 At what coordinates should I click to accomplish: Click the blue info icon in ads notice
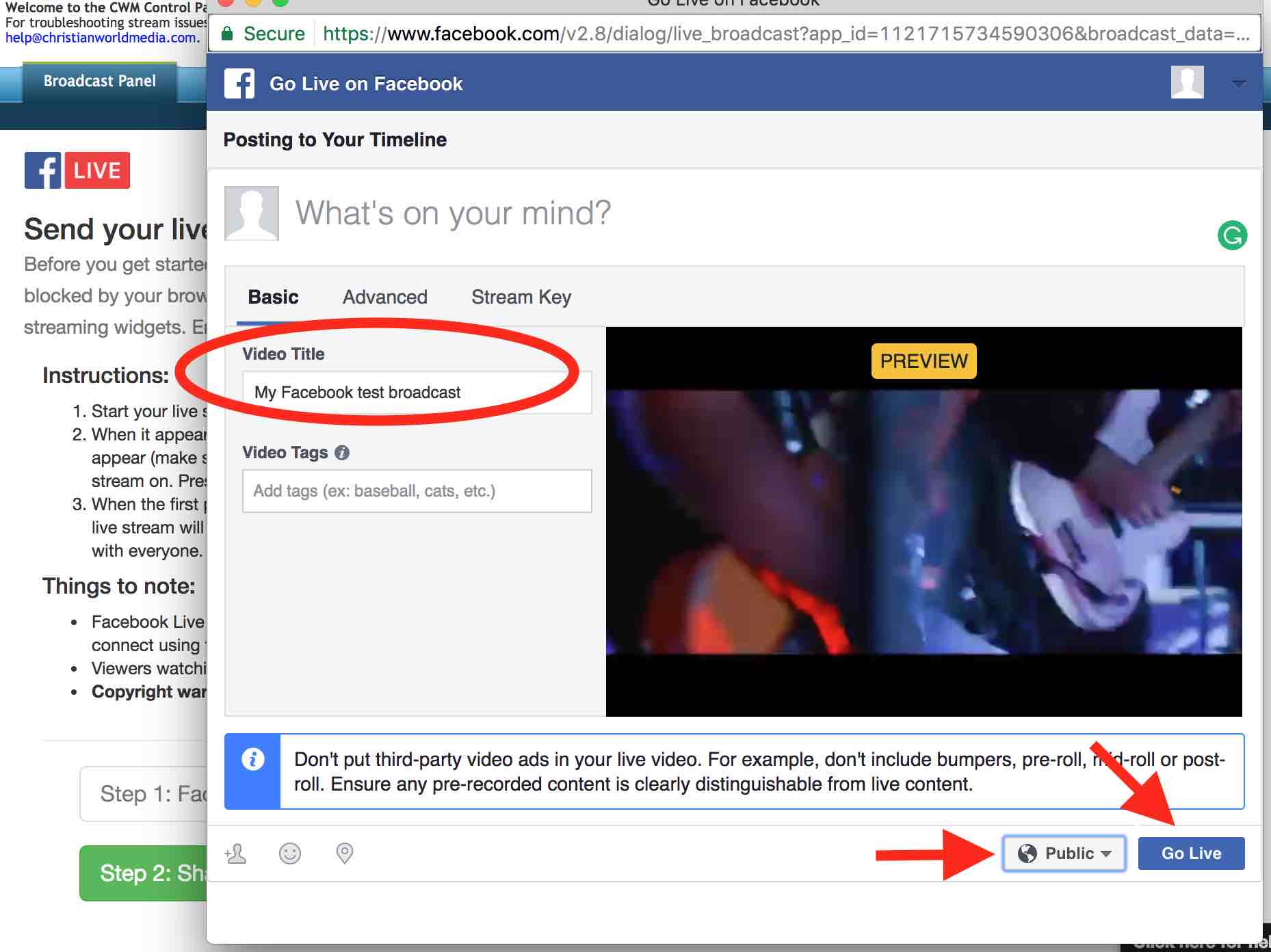252,759
